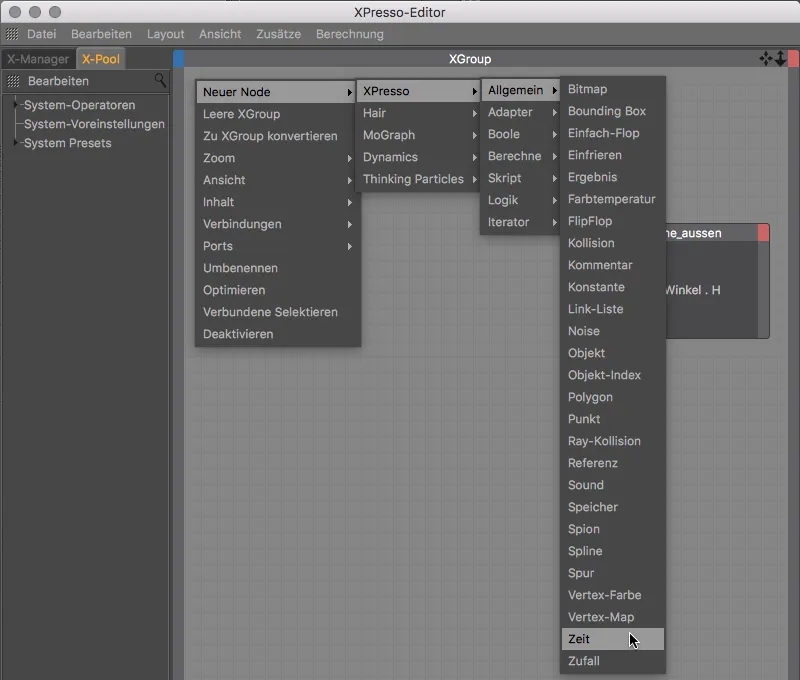Image resolution: width=800 pixels, height=680 pixels.
Task: Open the Bearbeiten menu in menu bar
Action: [101, 34]
